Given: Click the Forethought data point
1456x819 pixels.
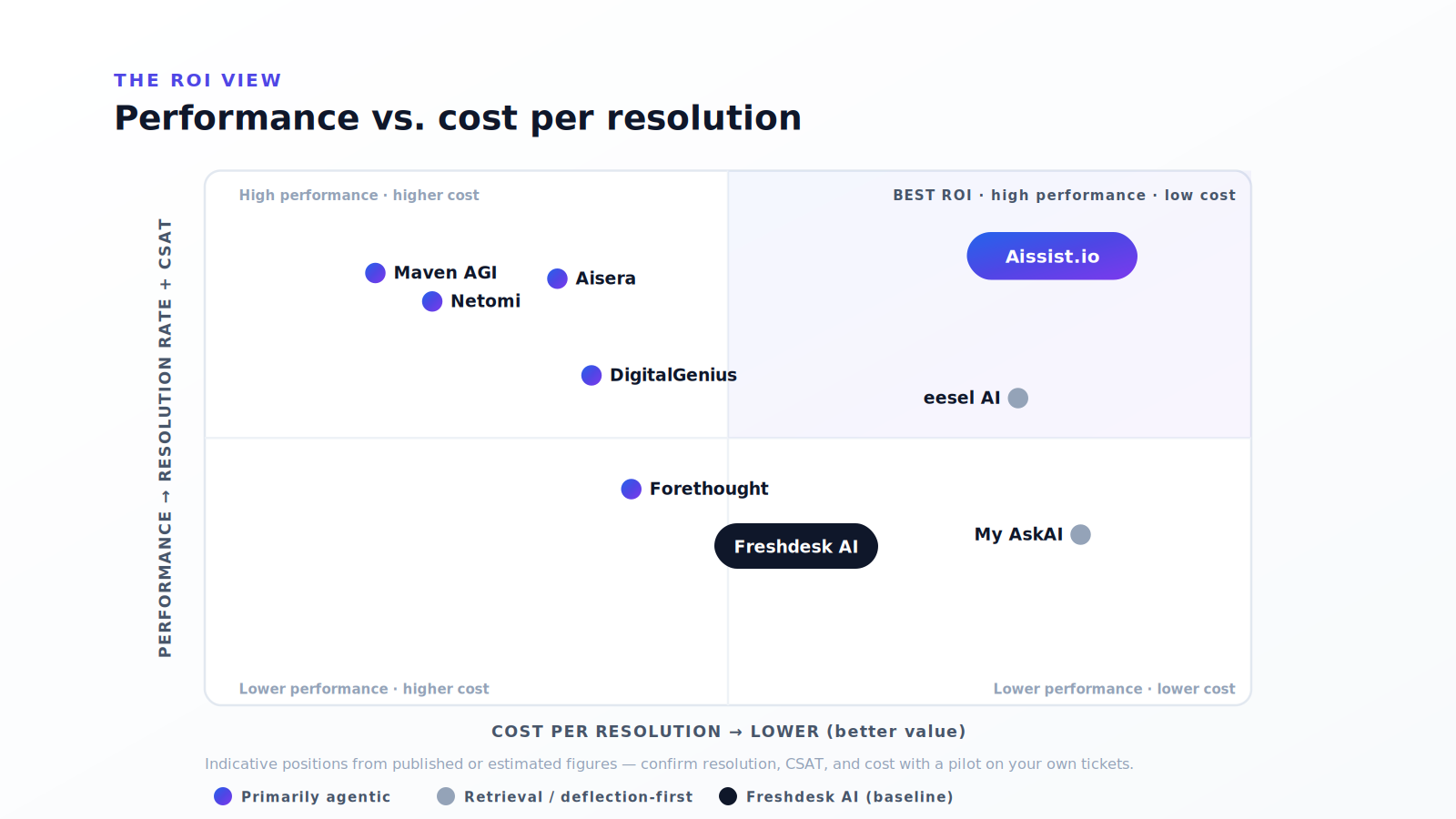Looking at the screenshot, I should tap(631, 489).
